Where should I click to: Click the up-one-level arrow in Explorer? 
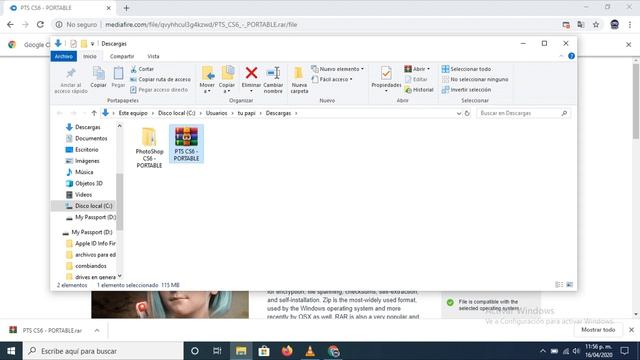[x=94, y=113]
